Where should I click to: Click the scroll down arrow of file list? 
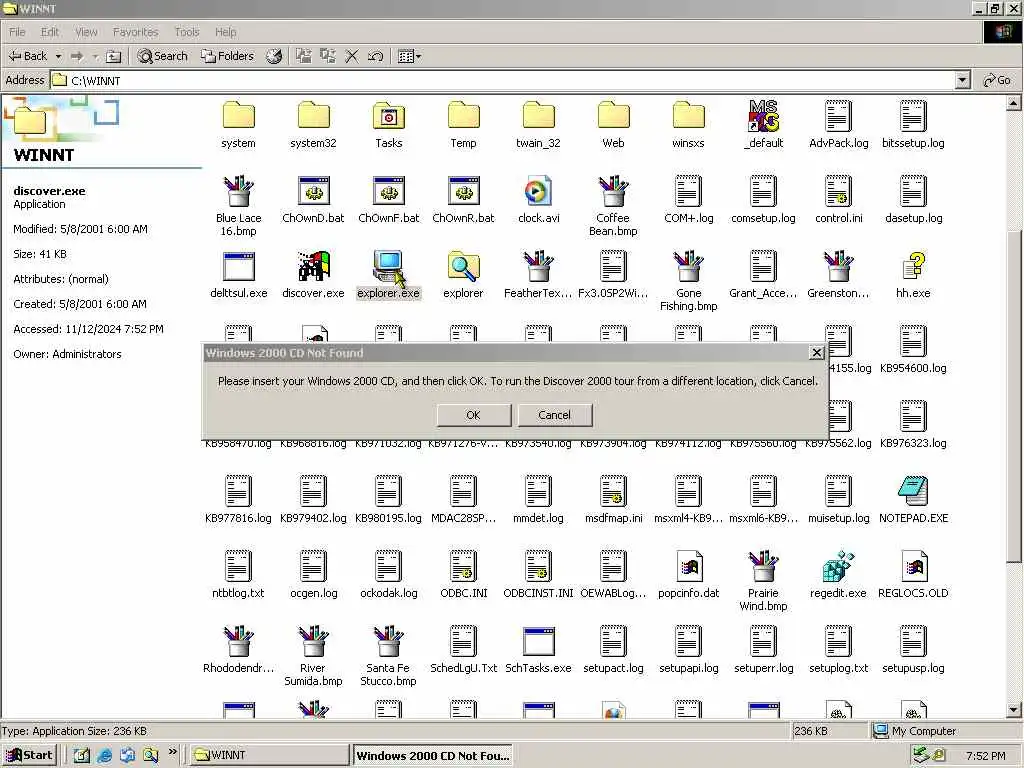[x=1013, y=710]
